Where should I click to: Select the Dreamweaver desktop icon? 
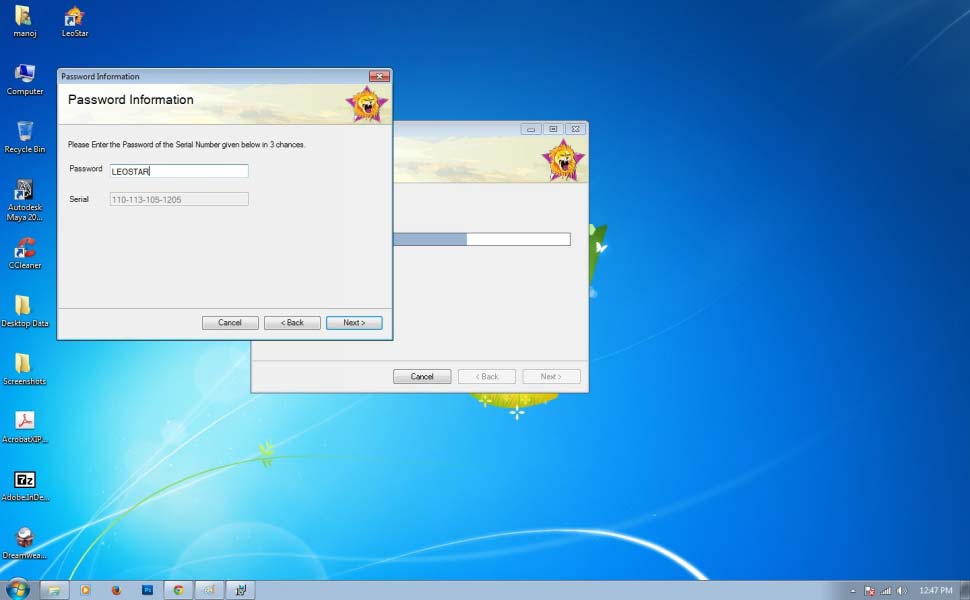point(25,543)
